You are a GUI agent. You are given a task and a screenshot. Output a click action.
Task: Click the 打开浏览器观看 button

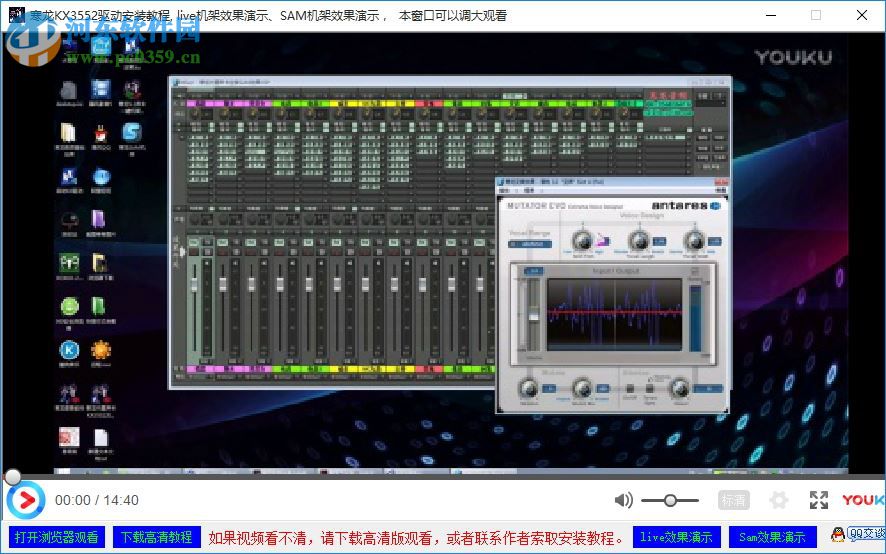point(57,537)
